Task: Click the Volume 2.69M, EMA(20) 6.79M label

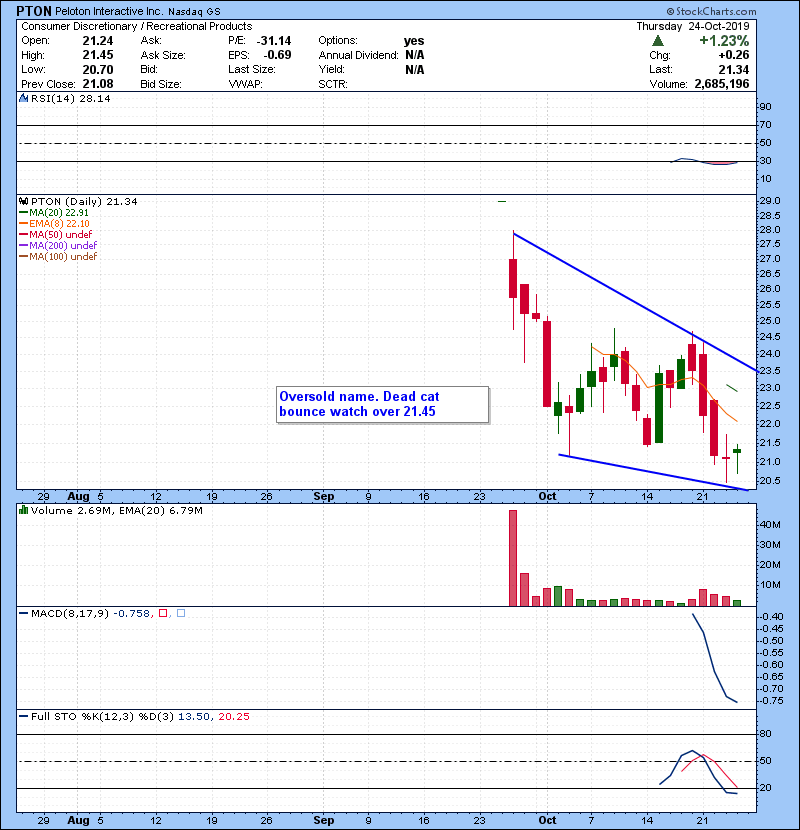Action: pos(116,511)
